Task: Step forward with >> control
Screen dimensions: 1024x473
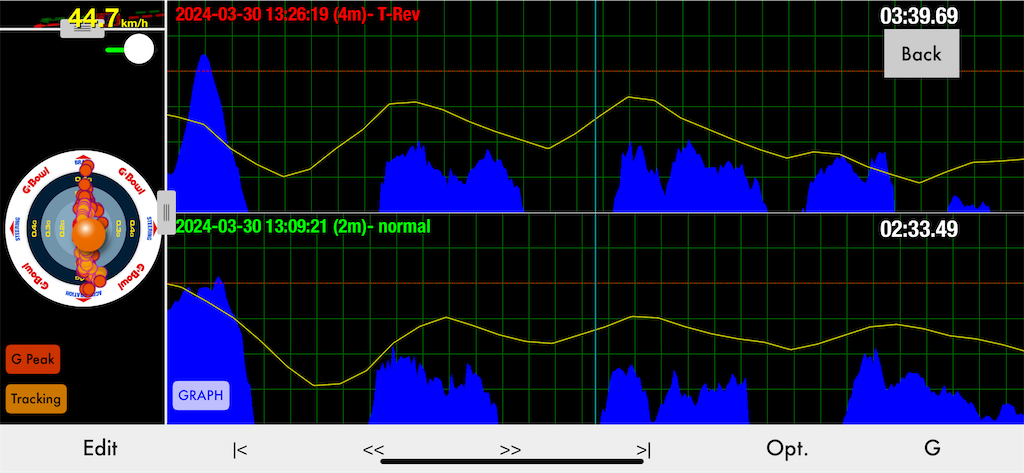Action: pos(511,449)
